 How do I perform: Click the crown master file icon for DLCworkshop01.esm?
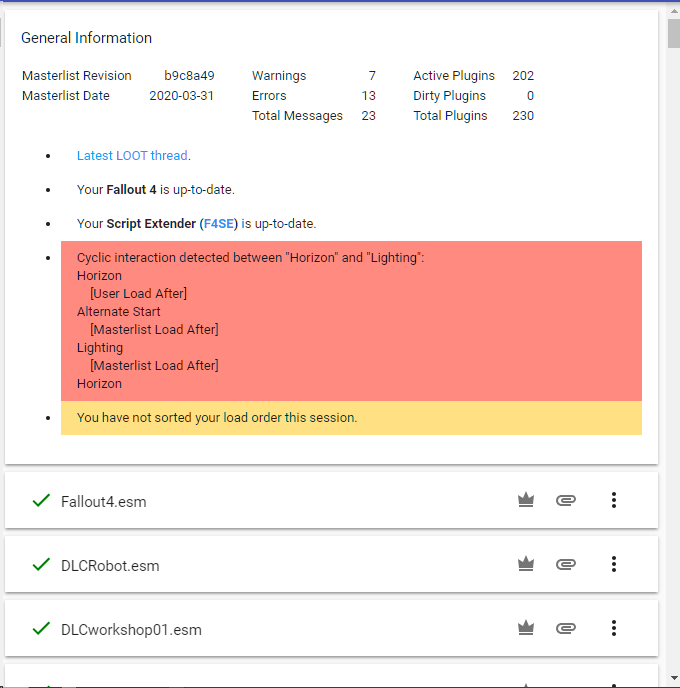point(526,628)
